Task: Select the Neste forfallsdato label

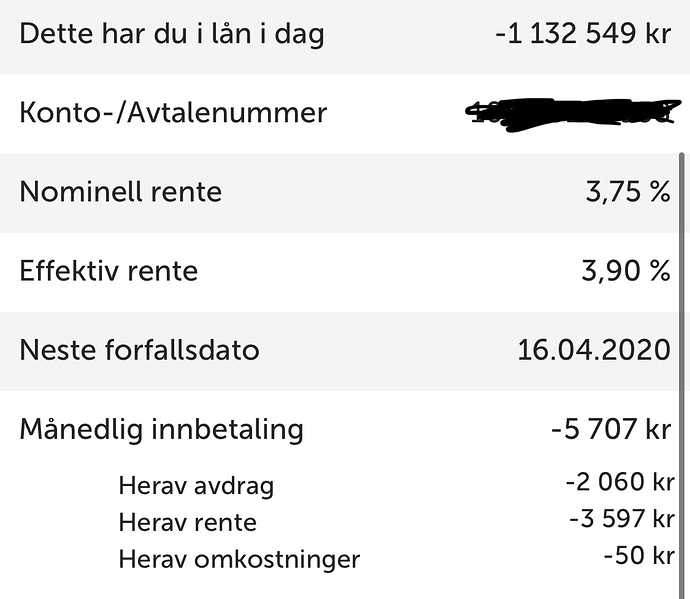Action: [x=139, y=350]
